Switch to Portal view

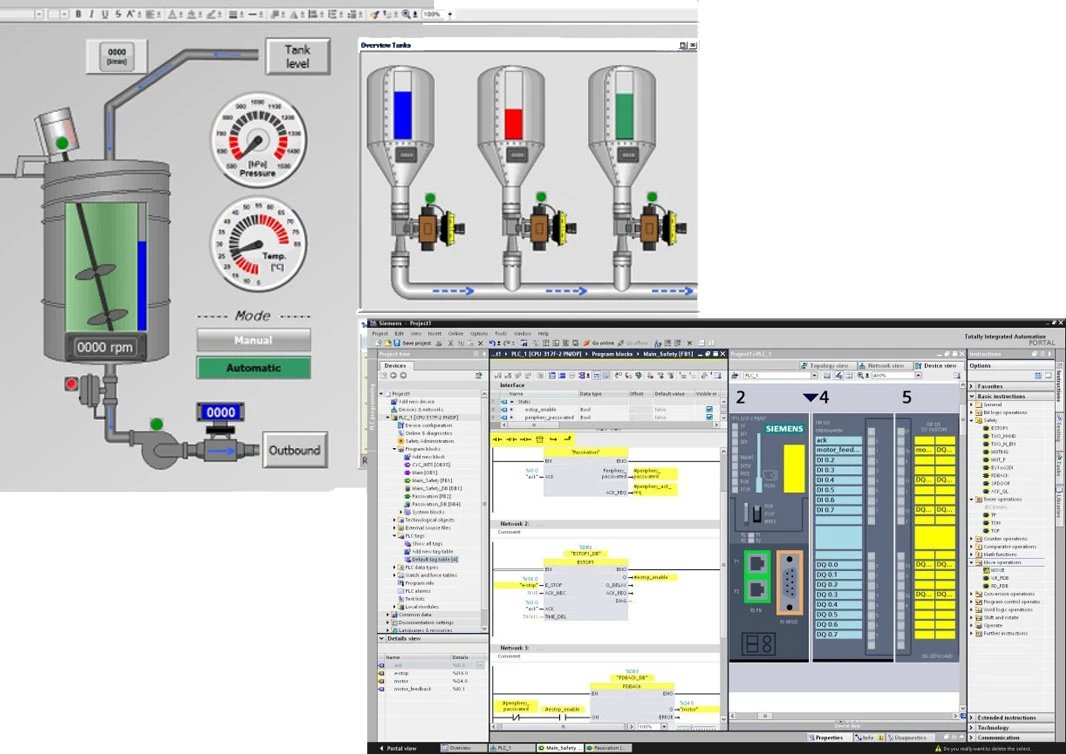coord(398,748)
